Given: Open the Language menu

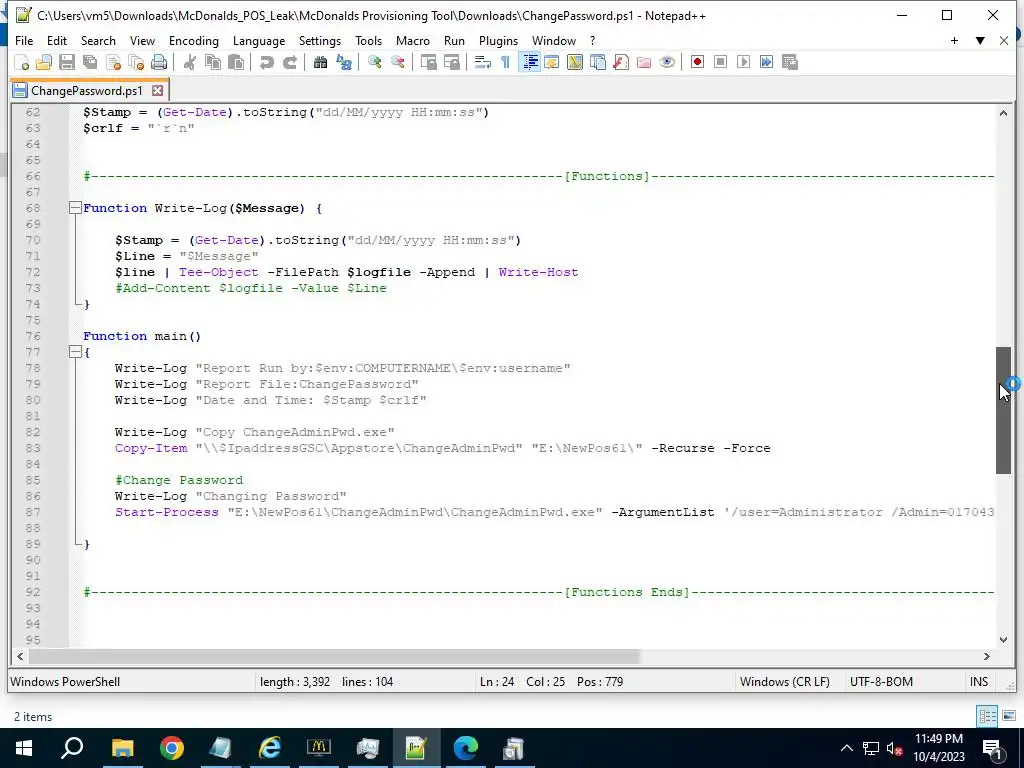Looking at the screenshot, I should pyautogui.click(x=259, y=40).
